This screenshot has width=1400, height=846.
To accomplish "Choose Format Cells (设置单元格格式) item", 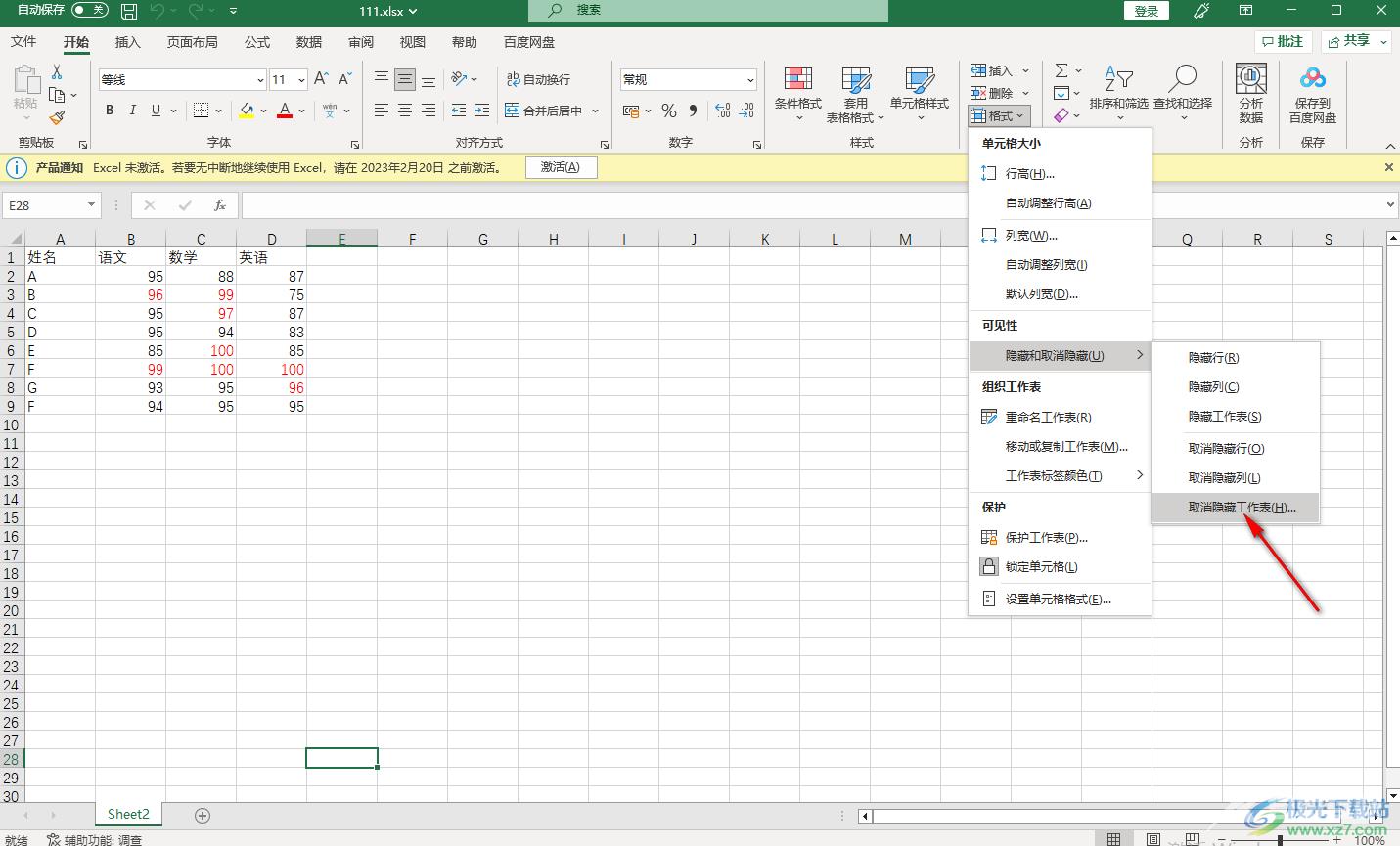I will (1060, 600).
